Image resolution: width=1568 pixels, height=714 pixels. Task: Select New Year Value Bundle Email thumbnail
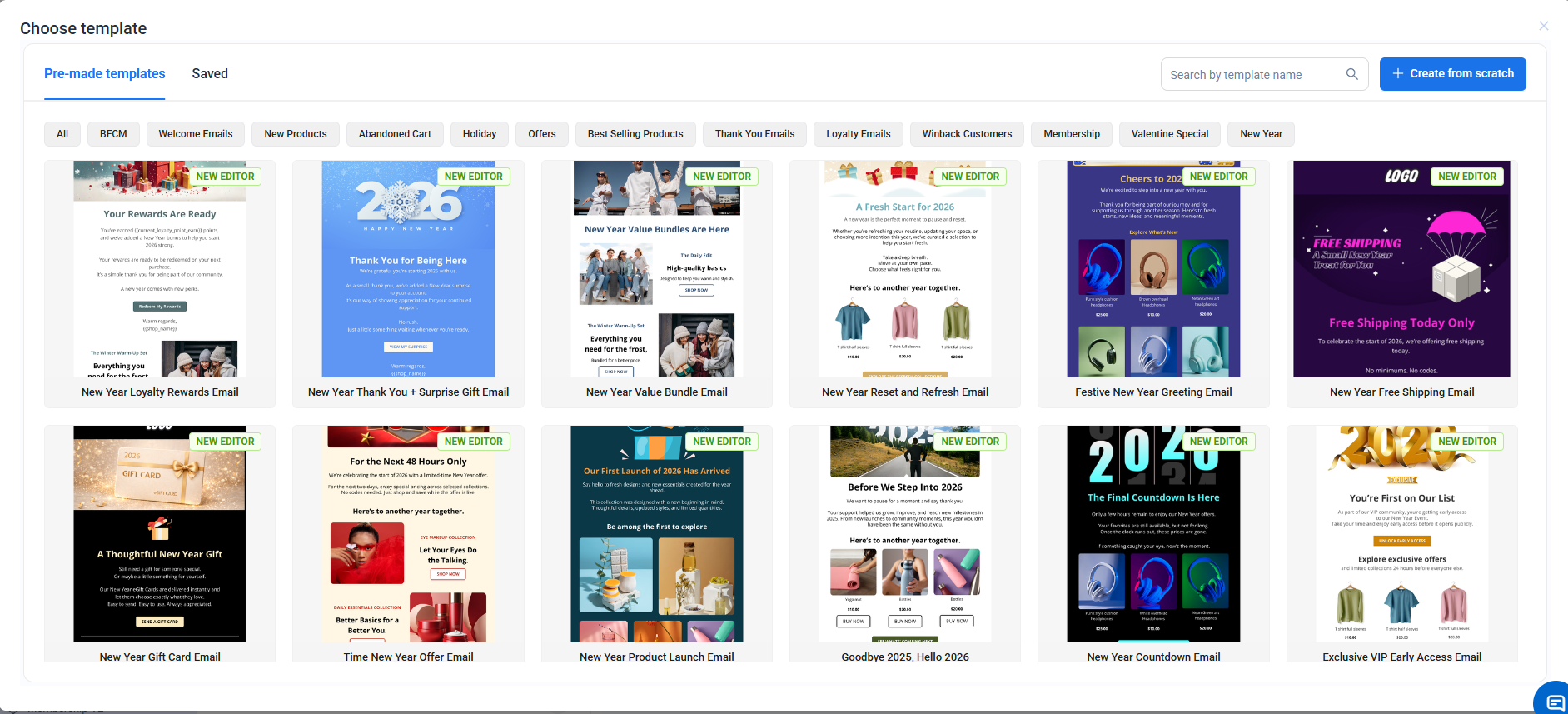pos(656,269)
